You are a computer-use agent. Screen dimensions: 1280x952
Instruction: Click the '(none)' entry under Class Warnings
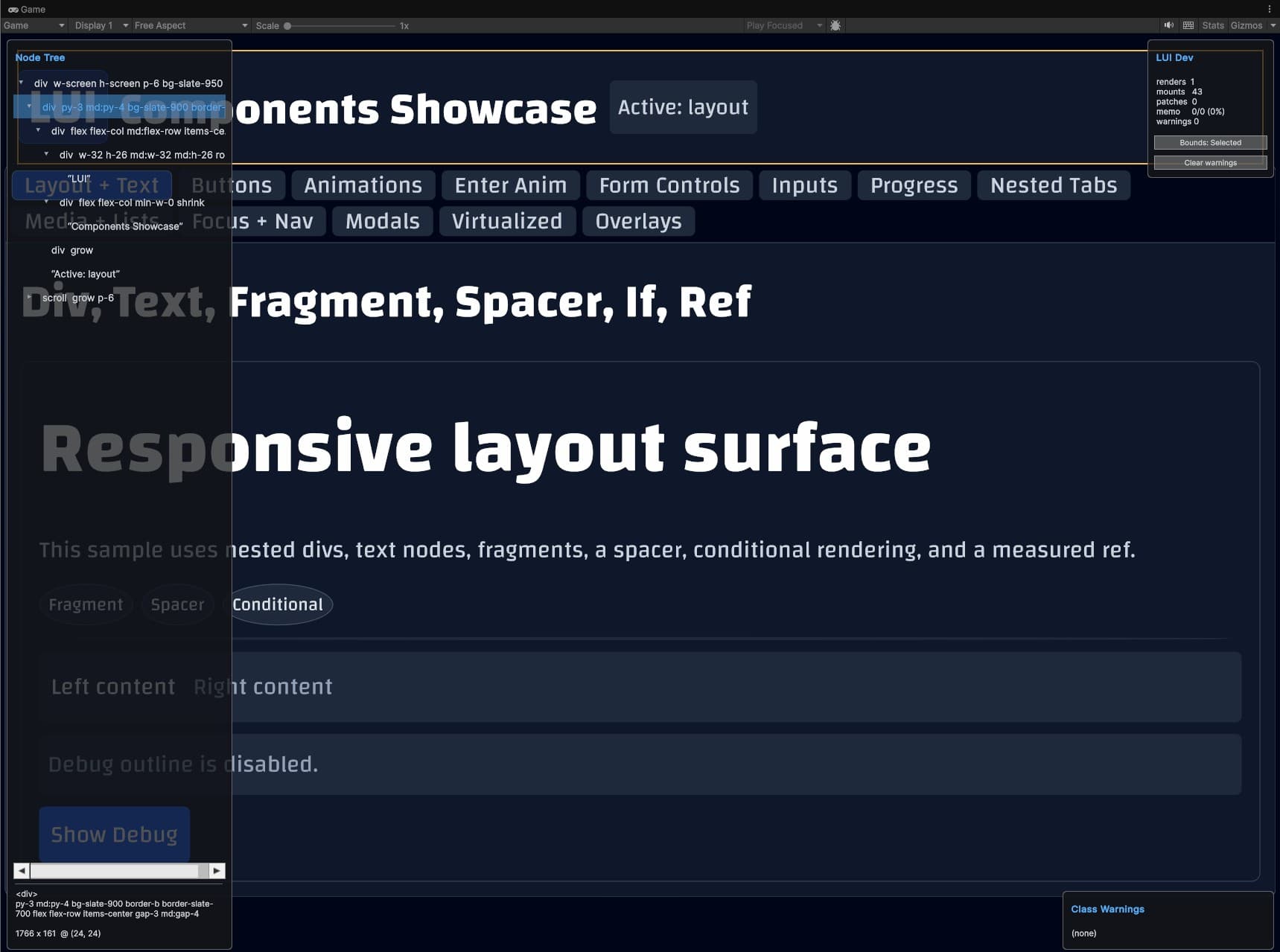[x=1083, y=933]
